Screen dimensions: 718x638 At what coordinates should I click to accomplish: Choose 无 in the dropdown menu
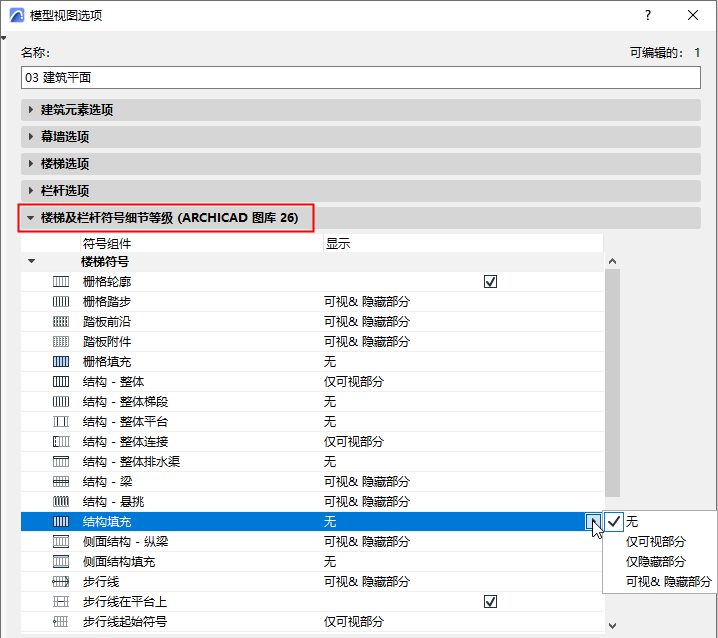tap(632, 522)
